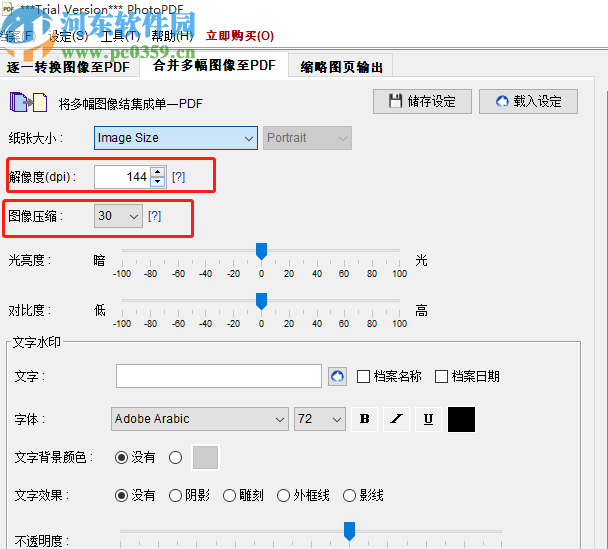Click the brightness slider handle

click(261, 252)
